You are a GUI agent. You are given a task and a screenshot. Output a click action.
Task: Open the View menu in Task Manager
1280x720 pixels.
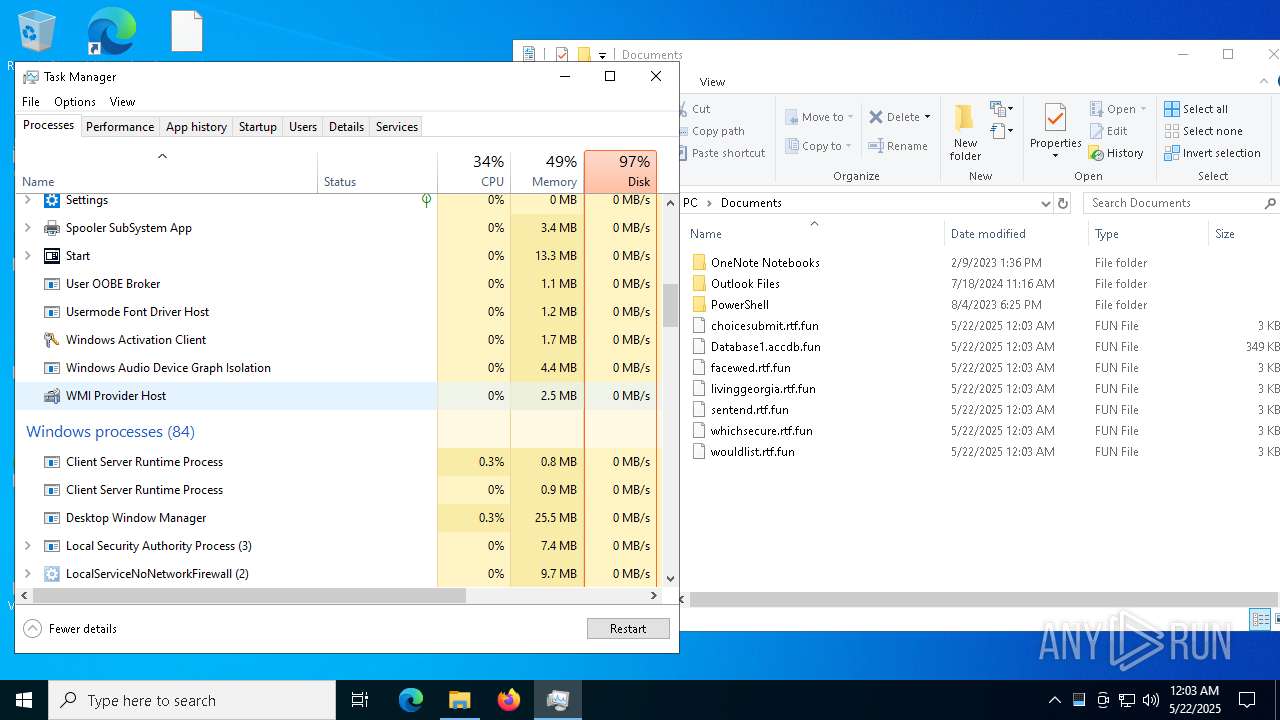[122, 102]
